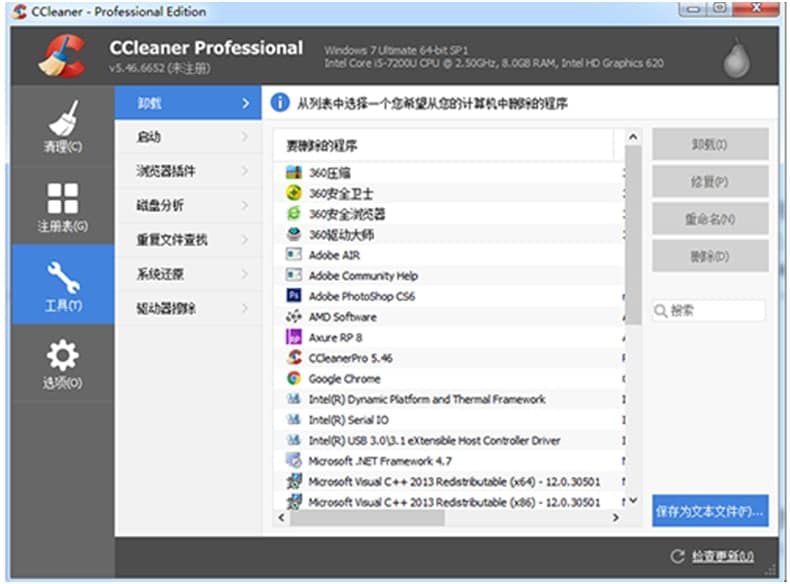Select the AMD Software icon
This screenshot has width=790, height=584.
click(x=294, y=316)
